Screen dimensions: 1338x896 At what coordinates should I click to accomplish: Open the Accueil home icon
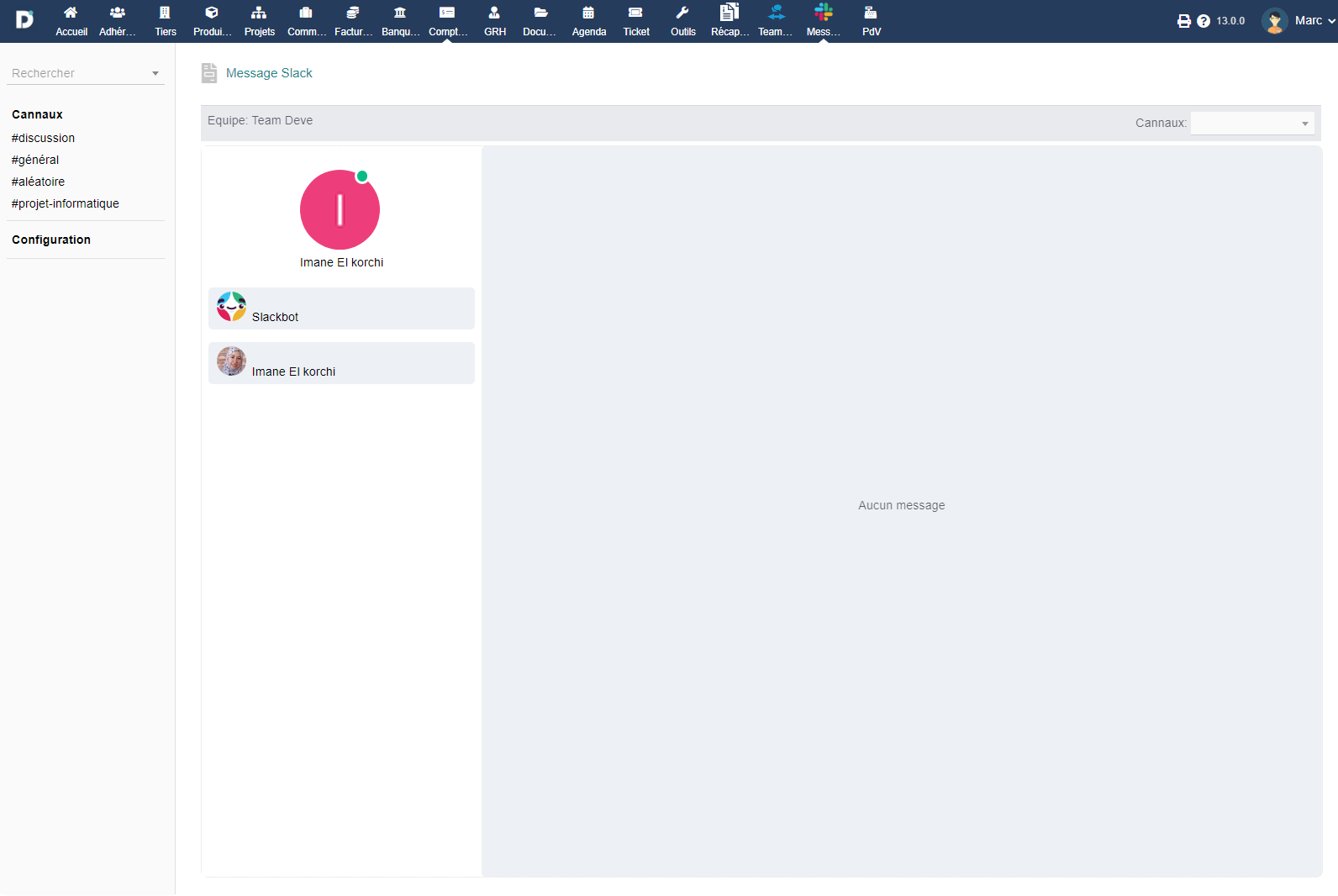tap(71, 13)
